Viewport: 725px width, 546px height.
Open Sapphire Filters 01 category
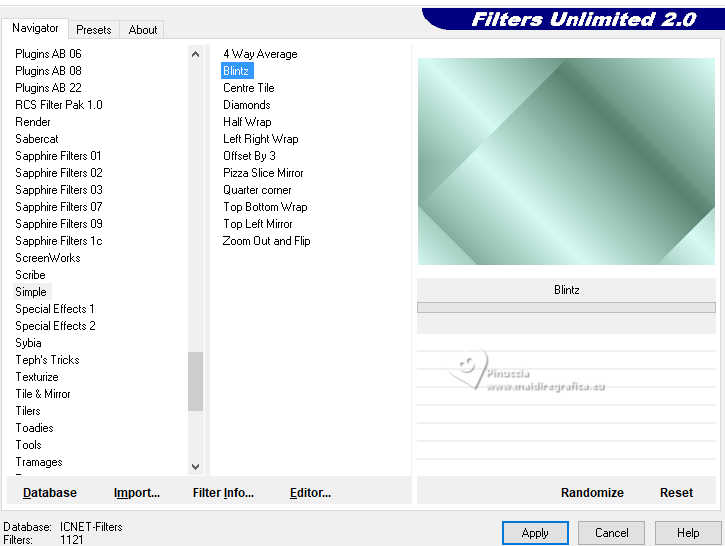[58, 156]
